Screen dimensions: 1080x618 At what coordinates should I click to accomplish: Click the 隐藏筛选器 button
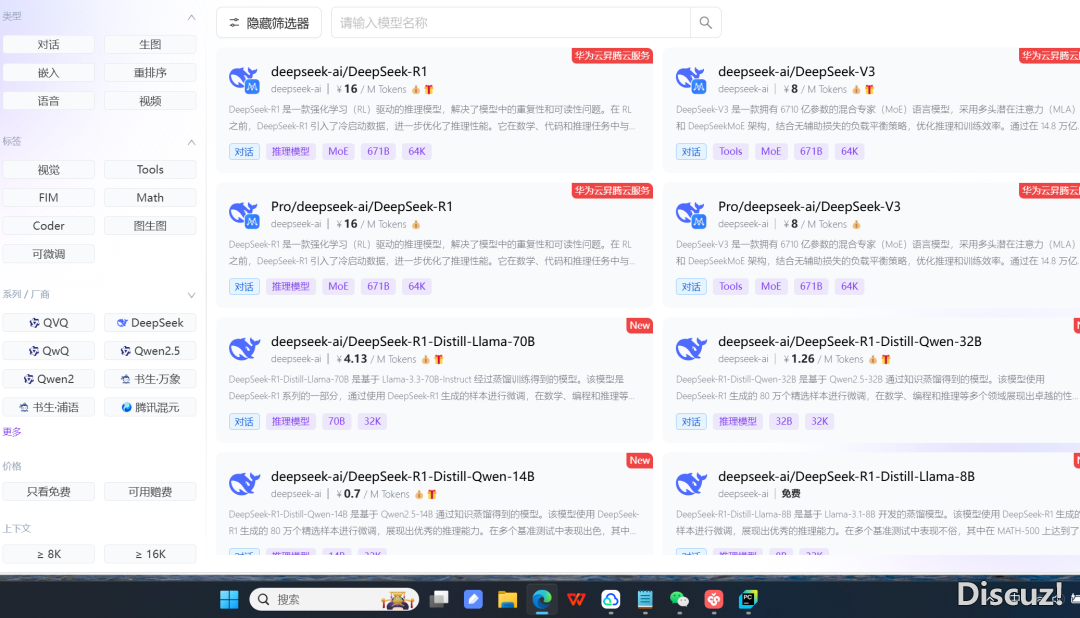[x=269, y=23]
